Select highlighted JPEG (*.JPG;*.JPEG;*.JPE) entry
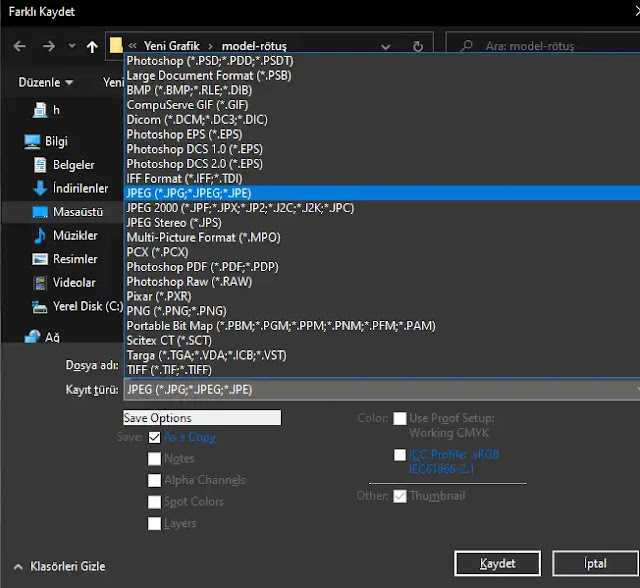The height and width of the screenshot is (588, 640). 382,193
